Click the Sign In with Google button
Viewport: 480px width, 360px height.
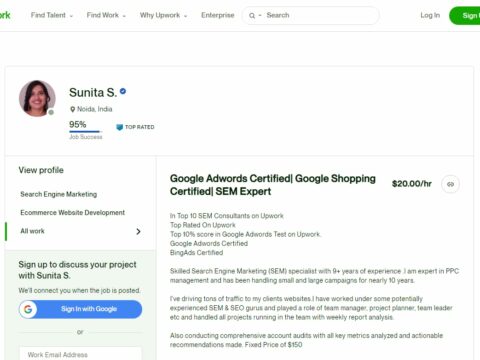[x=80, y=309]
